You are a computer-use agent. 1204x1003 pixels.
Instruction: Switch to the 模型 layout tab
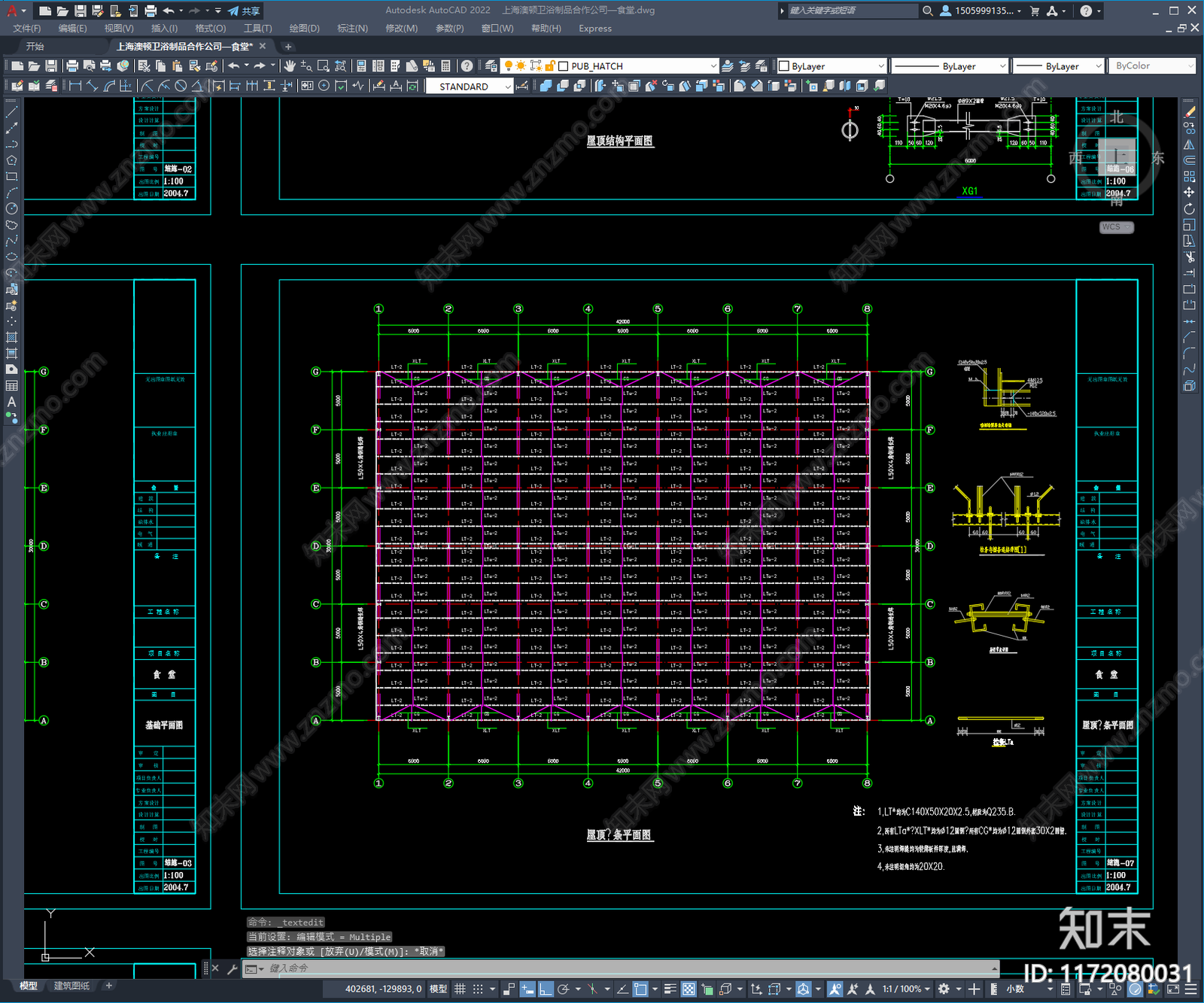29,986
